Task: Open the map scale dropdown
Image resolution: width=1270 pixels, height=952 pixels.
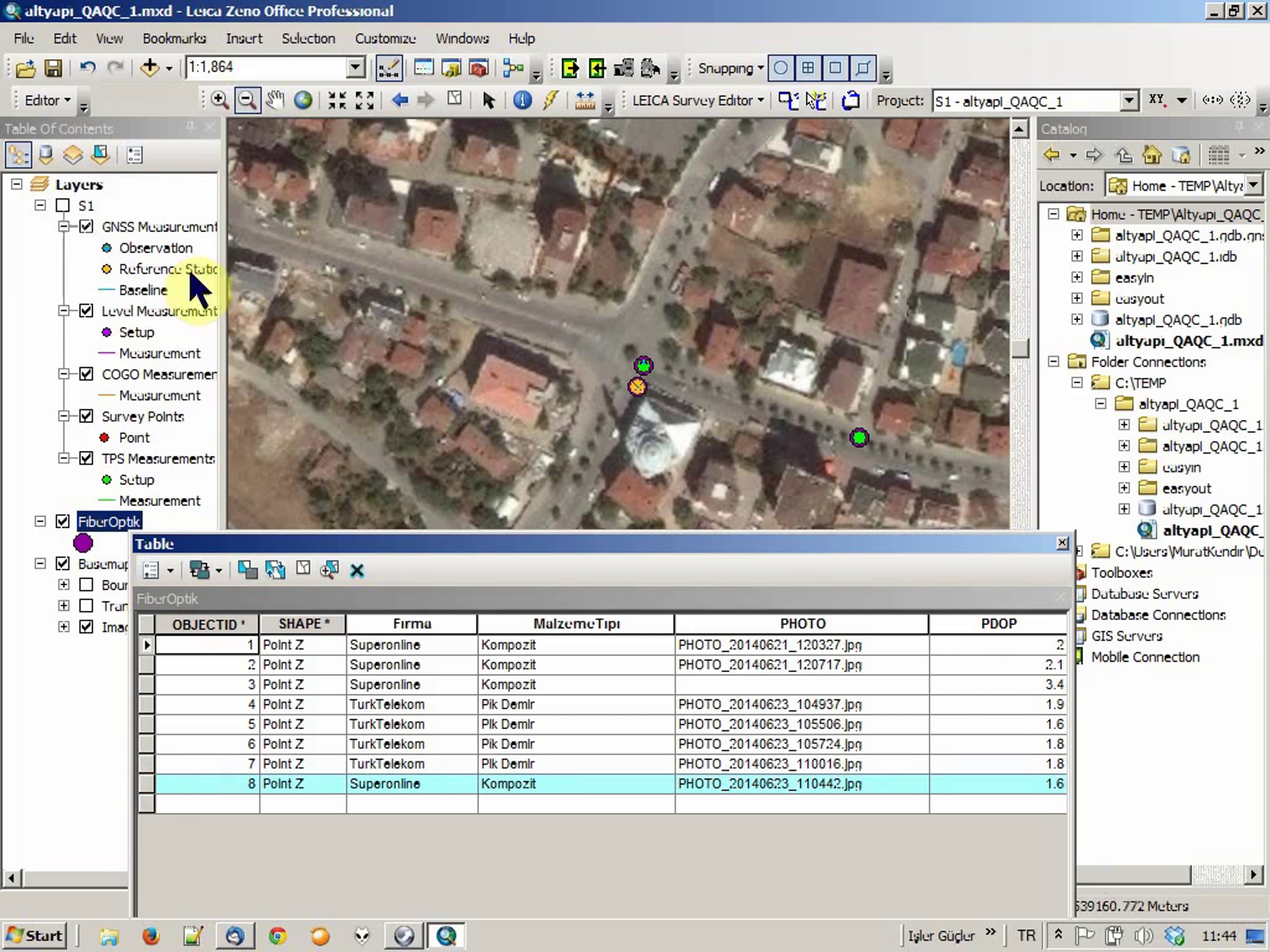Action: point(356,68)
